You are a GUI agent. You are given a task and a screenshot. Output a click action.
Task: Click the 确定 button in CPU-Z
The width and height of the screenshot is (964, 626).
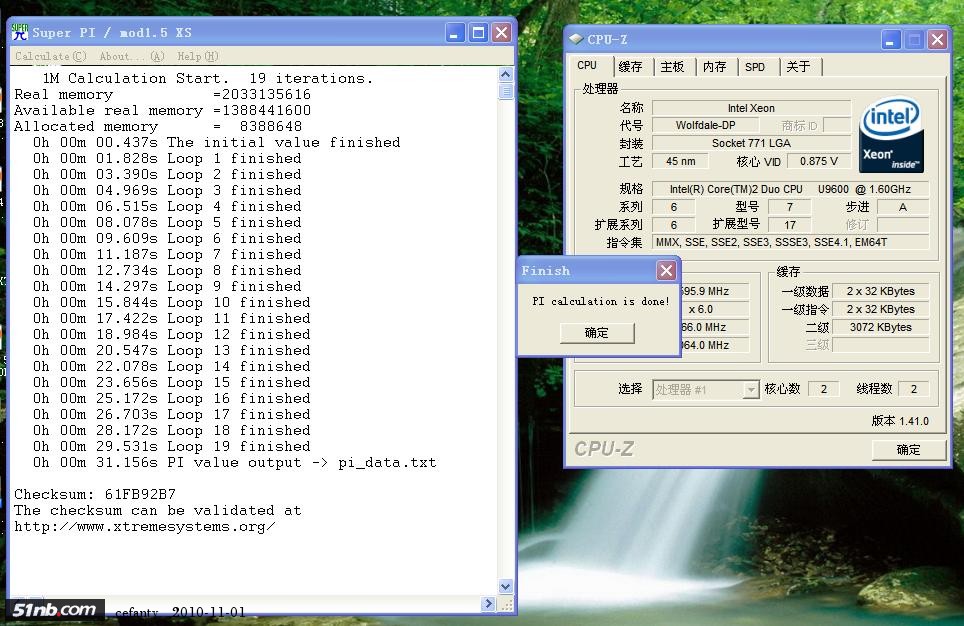tap(909, 450)
